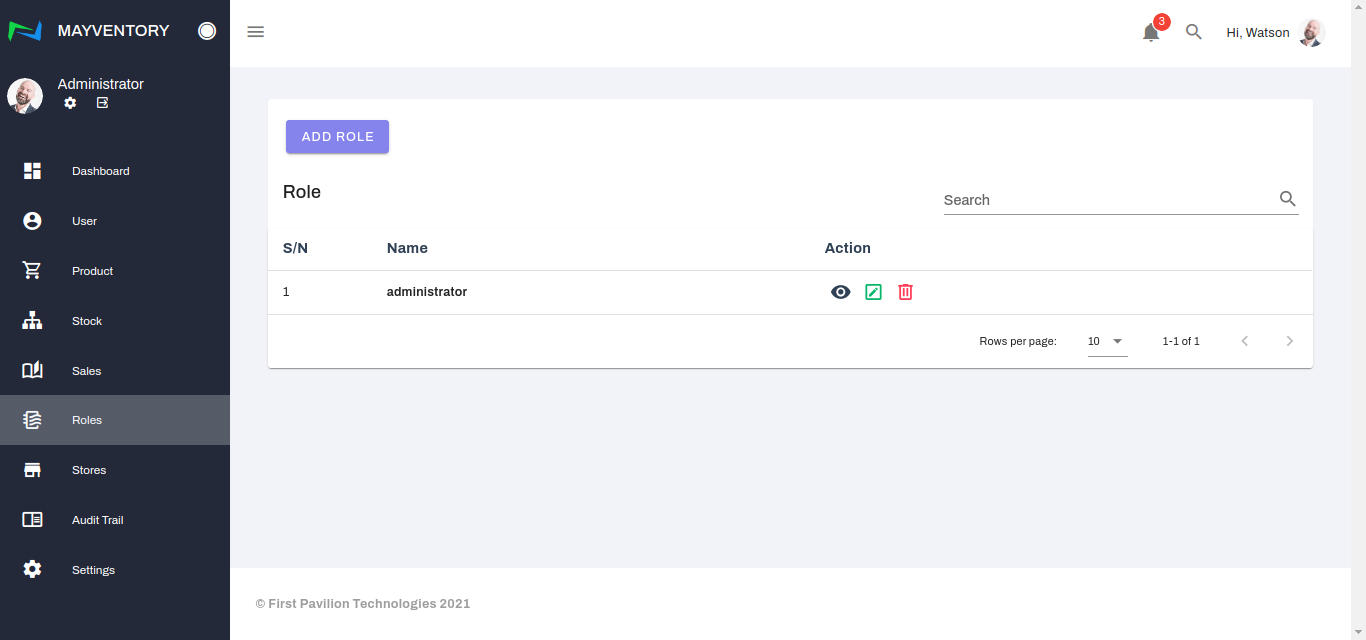
Task: Open search via top bar magnifier icon
Action: [x=1193, y=32]
